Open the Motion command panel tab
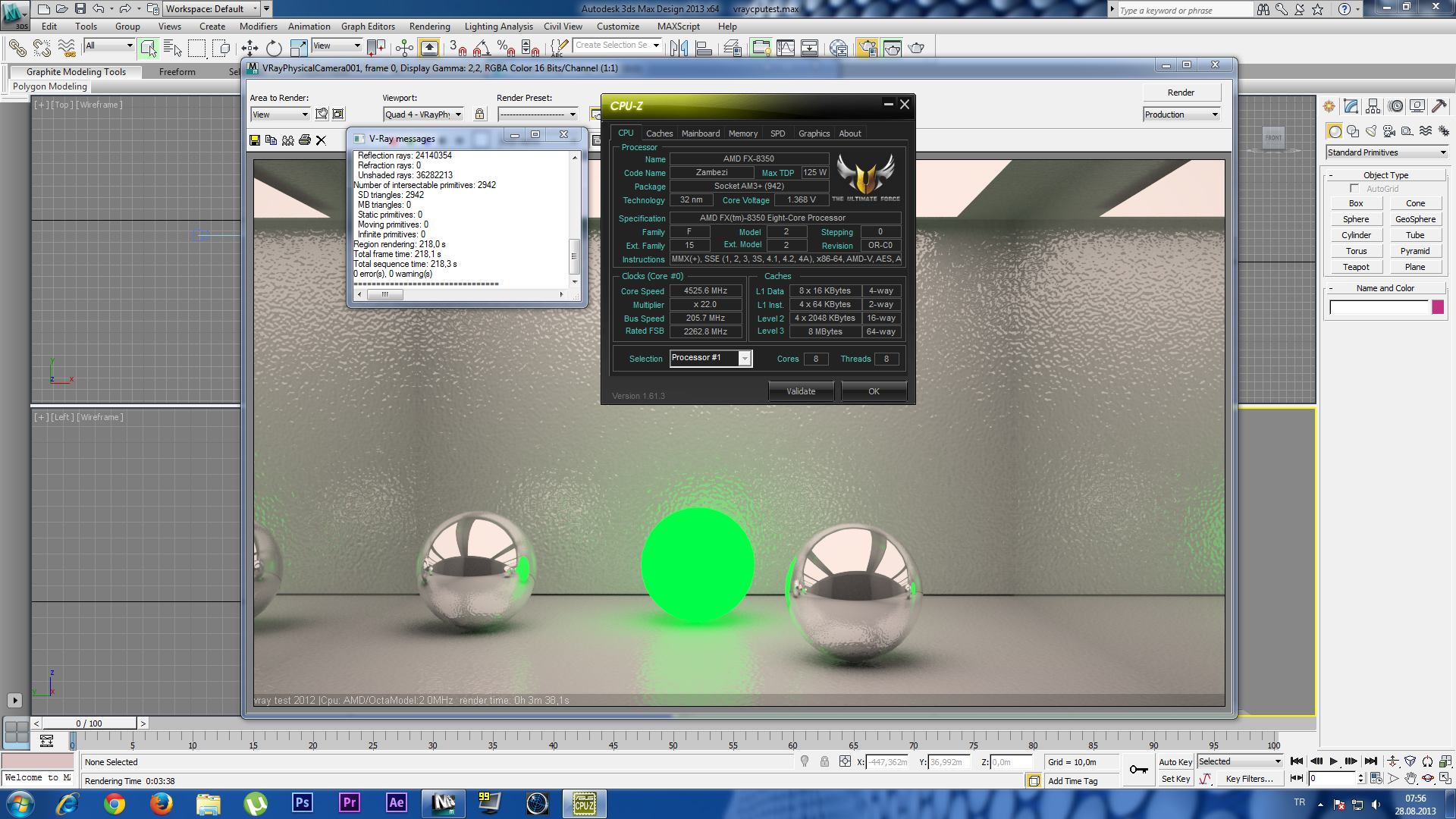The image size is (1456, 819). 1395,106
